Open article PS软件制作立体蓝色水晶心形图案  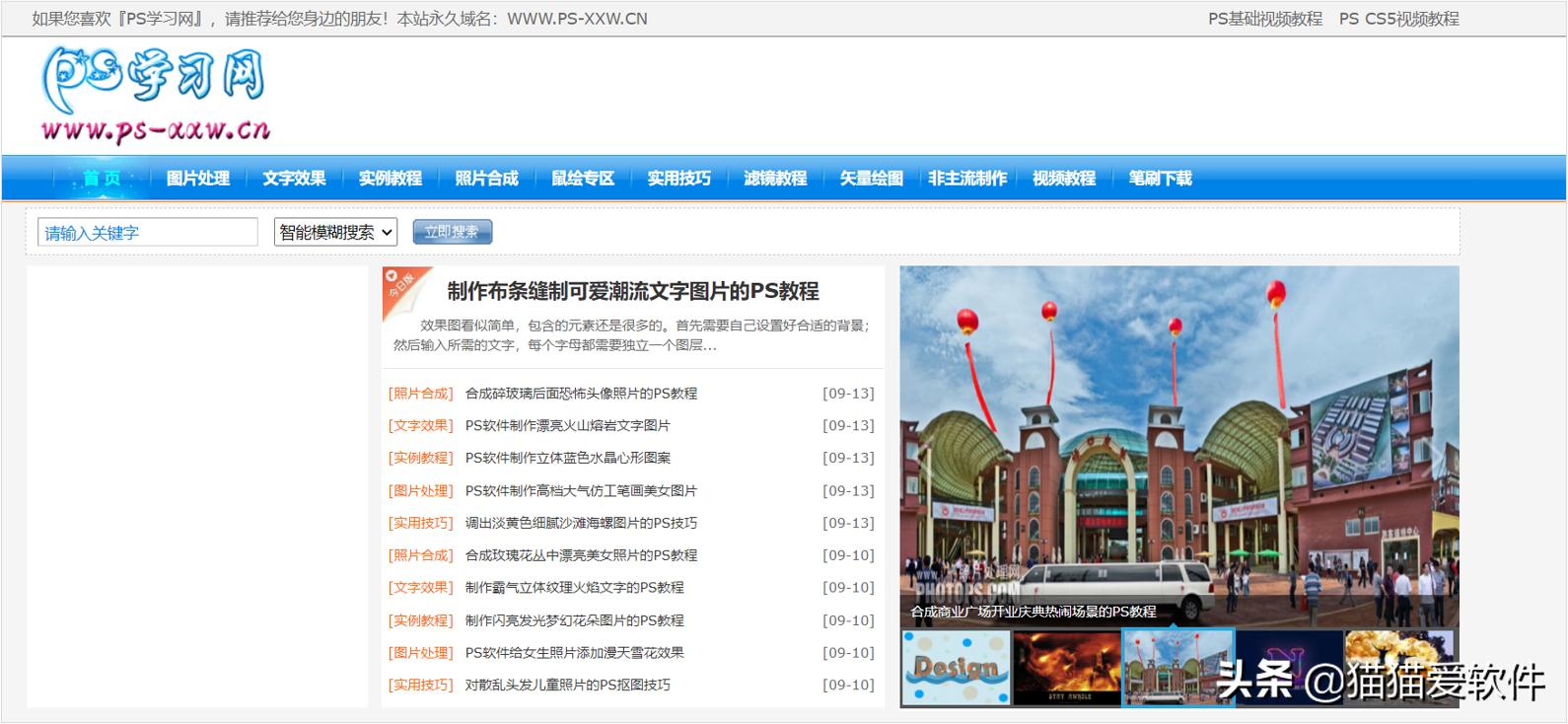(568, 458)
